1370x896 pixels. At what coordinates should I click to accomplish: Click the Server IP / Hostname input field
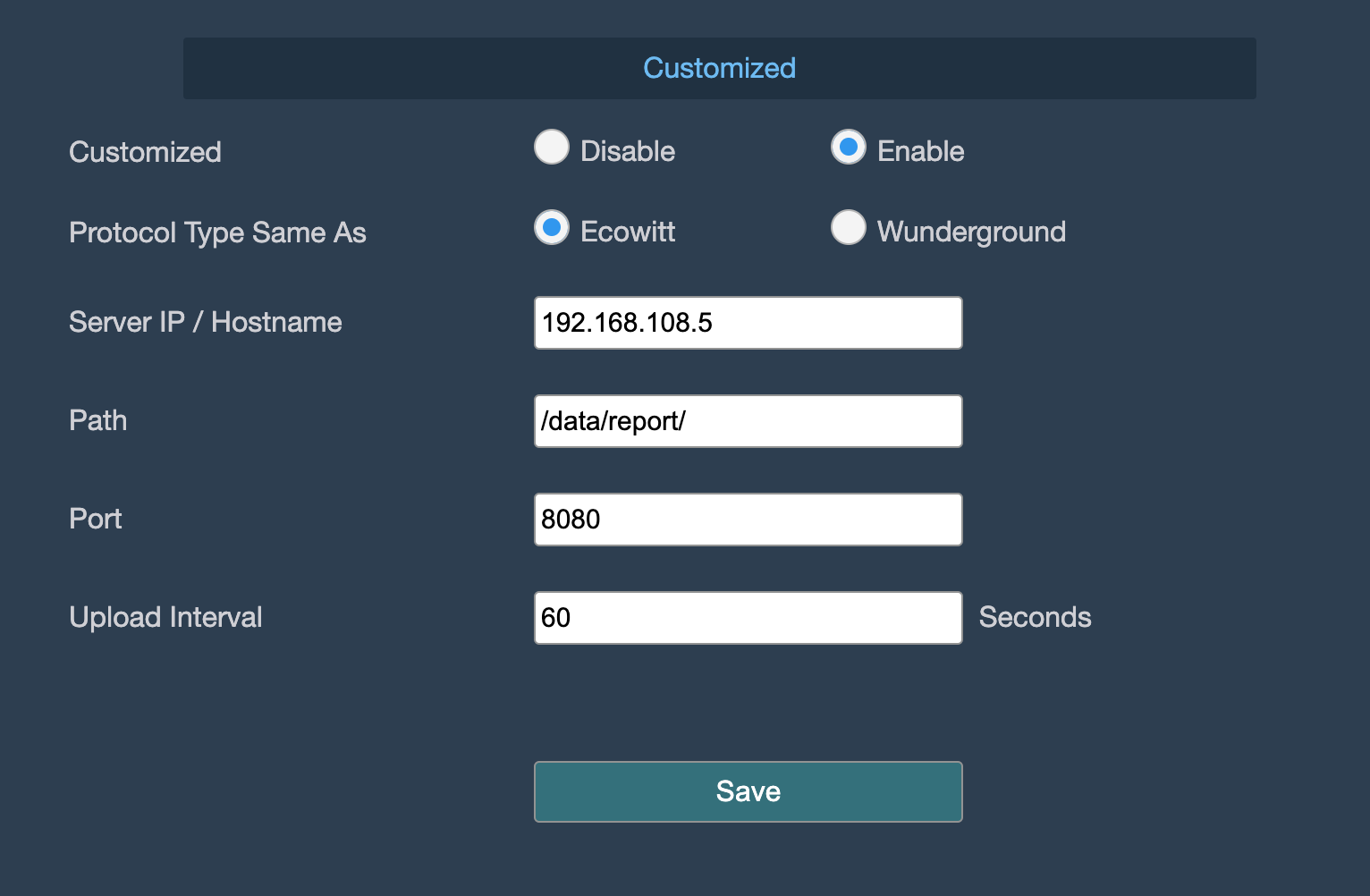pos(748,323)
